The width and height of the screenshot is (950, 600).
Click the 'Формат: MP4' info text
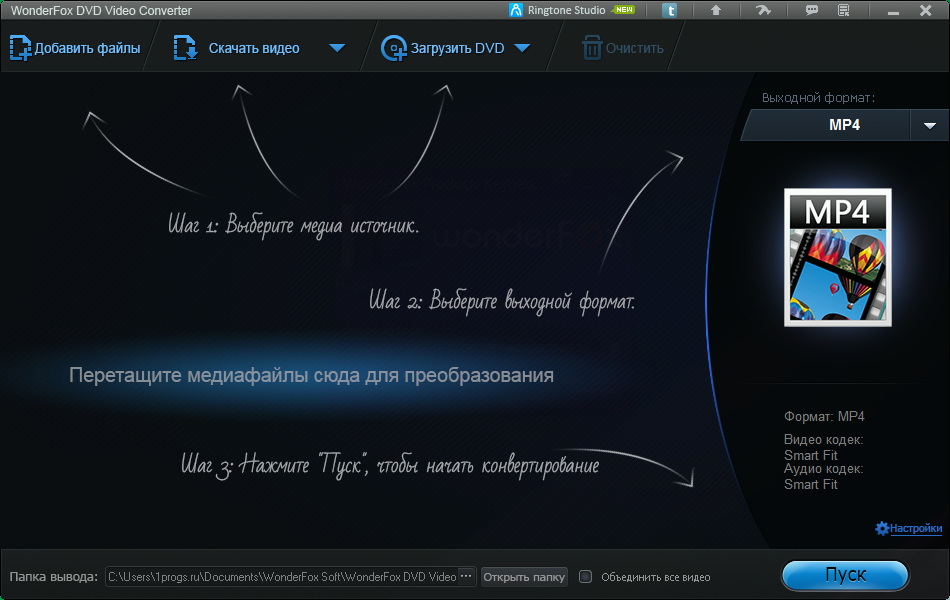point(824,416)
